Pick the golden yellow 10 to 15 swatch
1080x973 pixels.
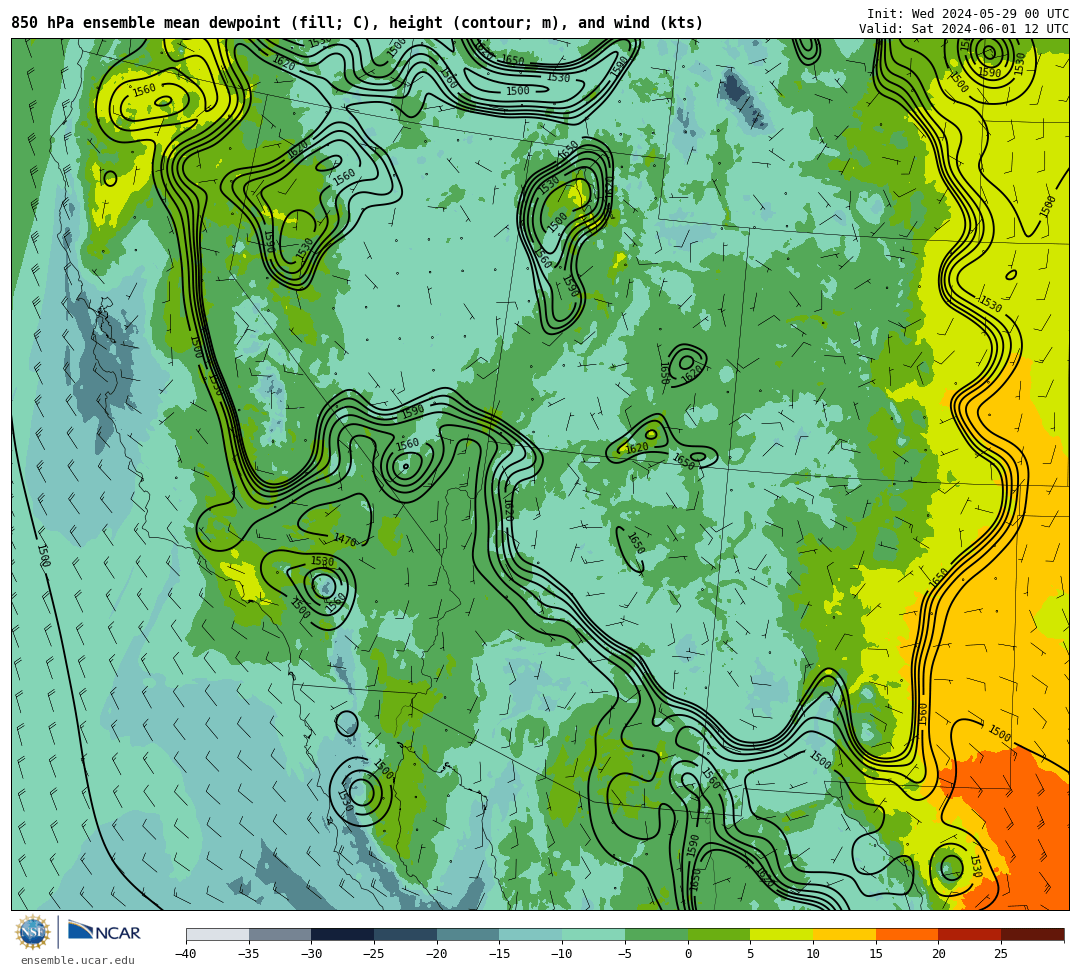click(844, 934)
